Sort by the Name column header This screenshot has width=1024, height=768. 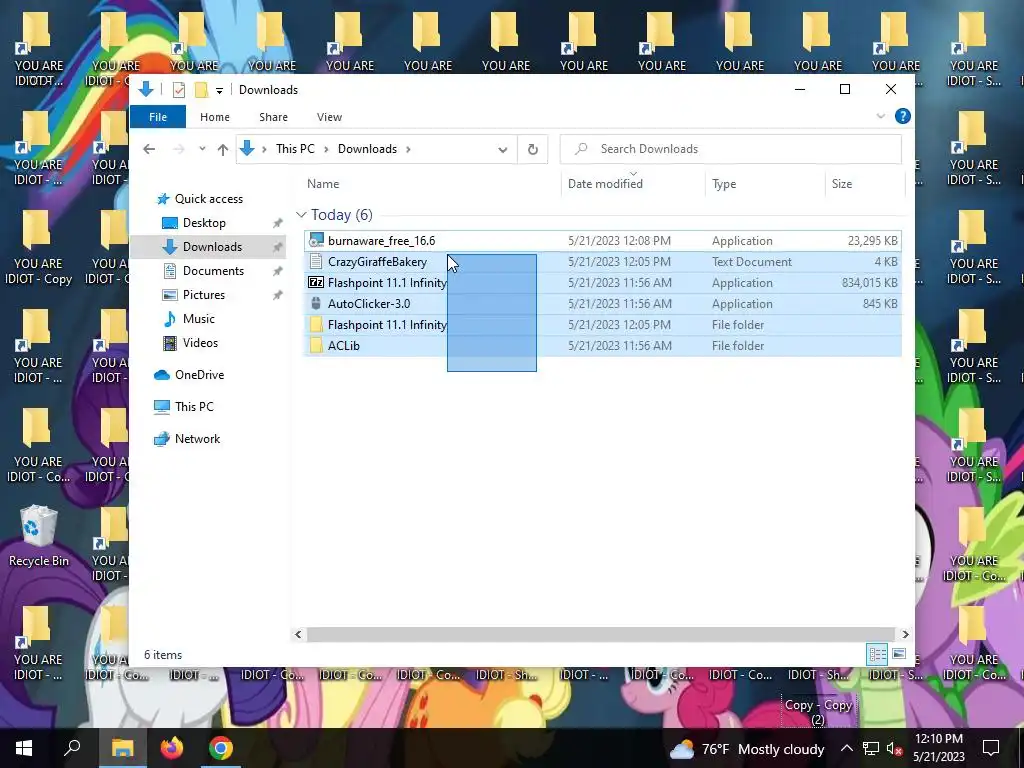pos(431,184)
